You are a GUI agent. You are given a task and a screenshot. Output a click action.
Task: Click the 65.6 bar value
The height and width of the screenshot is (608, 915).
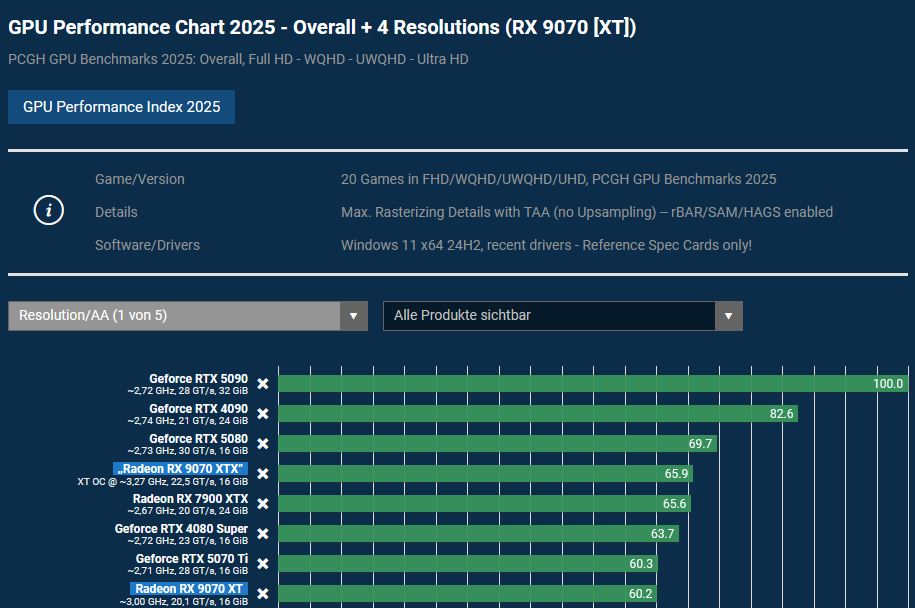(x=675, y=504)
